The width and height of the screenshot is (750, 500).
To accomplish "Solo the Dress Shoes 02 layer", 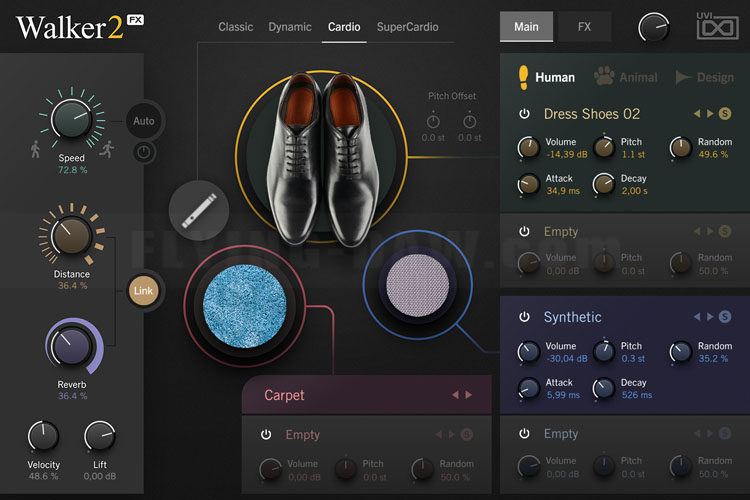I will pos(725,113).
